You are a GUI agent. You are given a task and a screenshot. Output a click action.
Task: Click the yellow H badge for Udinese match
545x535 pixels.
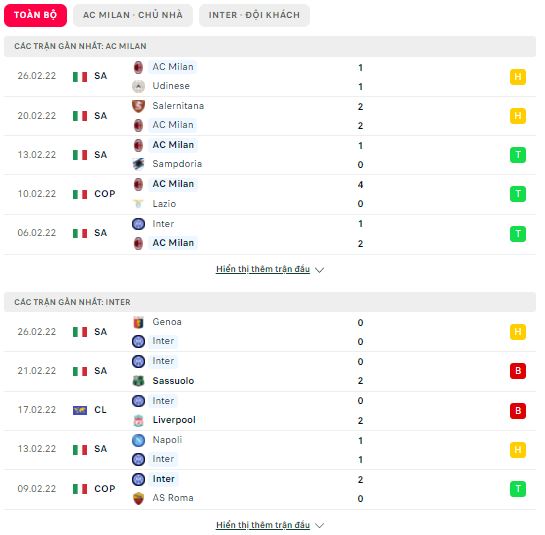[518, 77]
